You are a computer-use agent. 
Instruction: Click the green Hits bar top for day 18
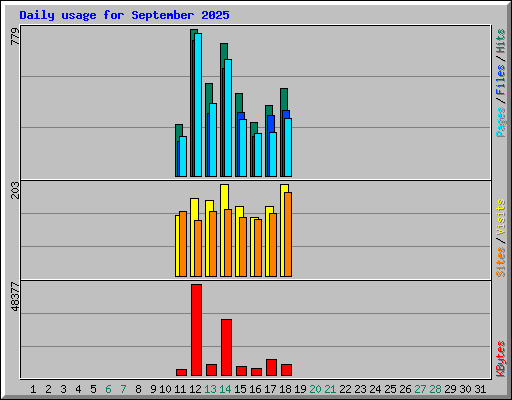(x=284, y=99)
